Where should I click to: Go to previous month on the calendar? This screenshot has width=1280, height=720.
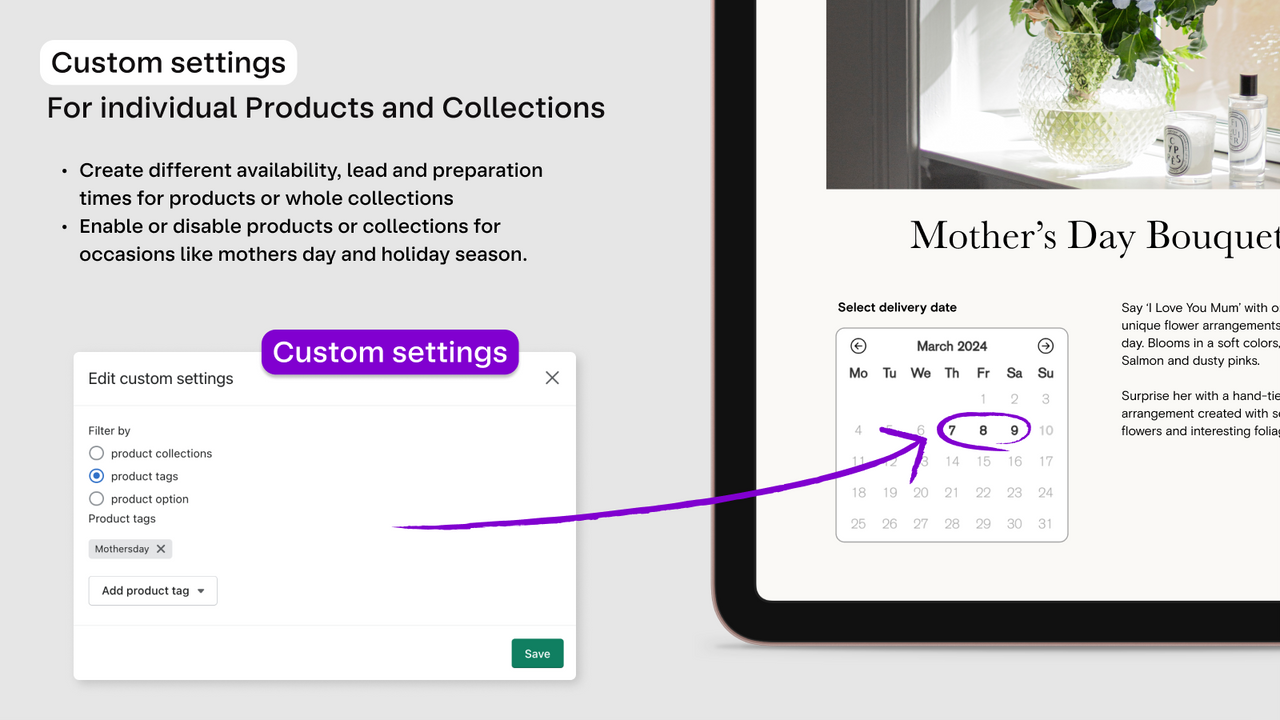858,345
